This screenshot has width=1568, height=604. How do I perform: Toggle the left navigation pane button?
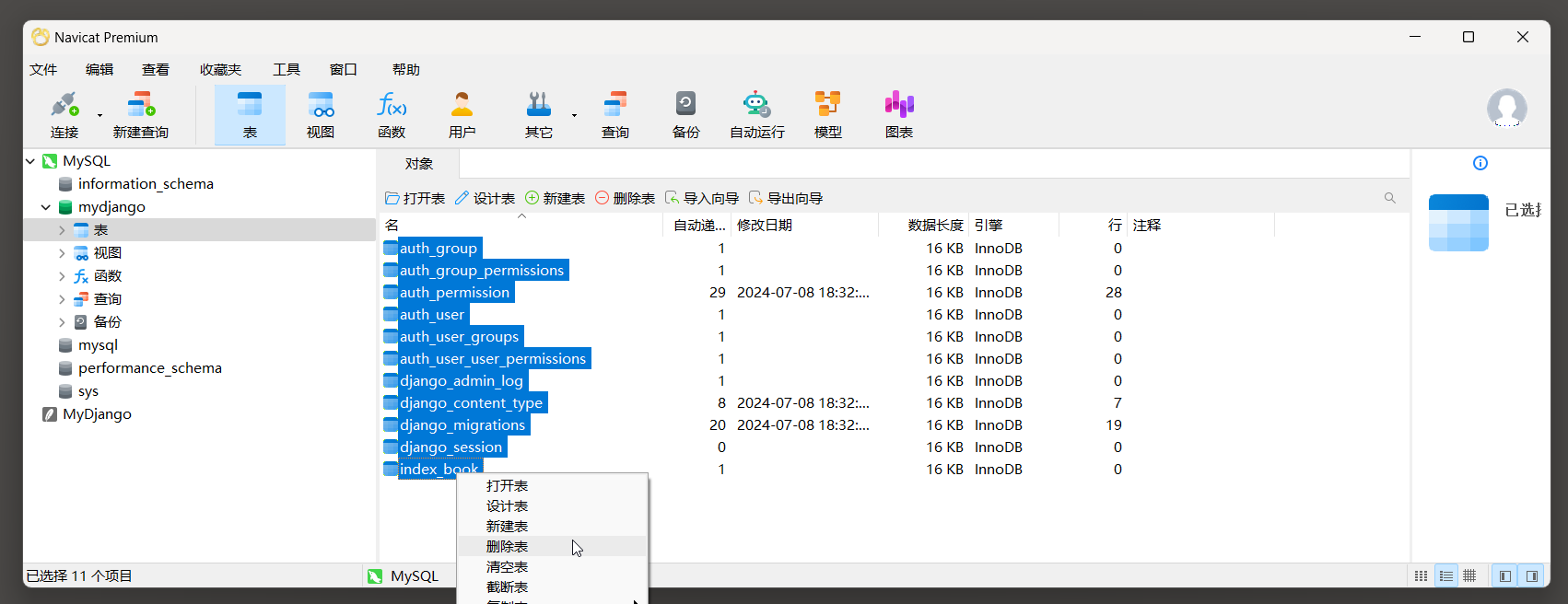click(1504, 575)
